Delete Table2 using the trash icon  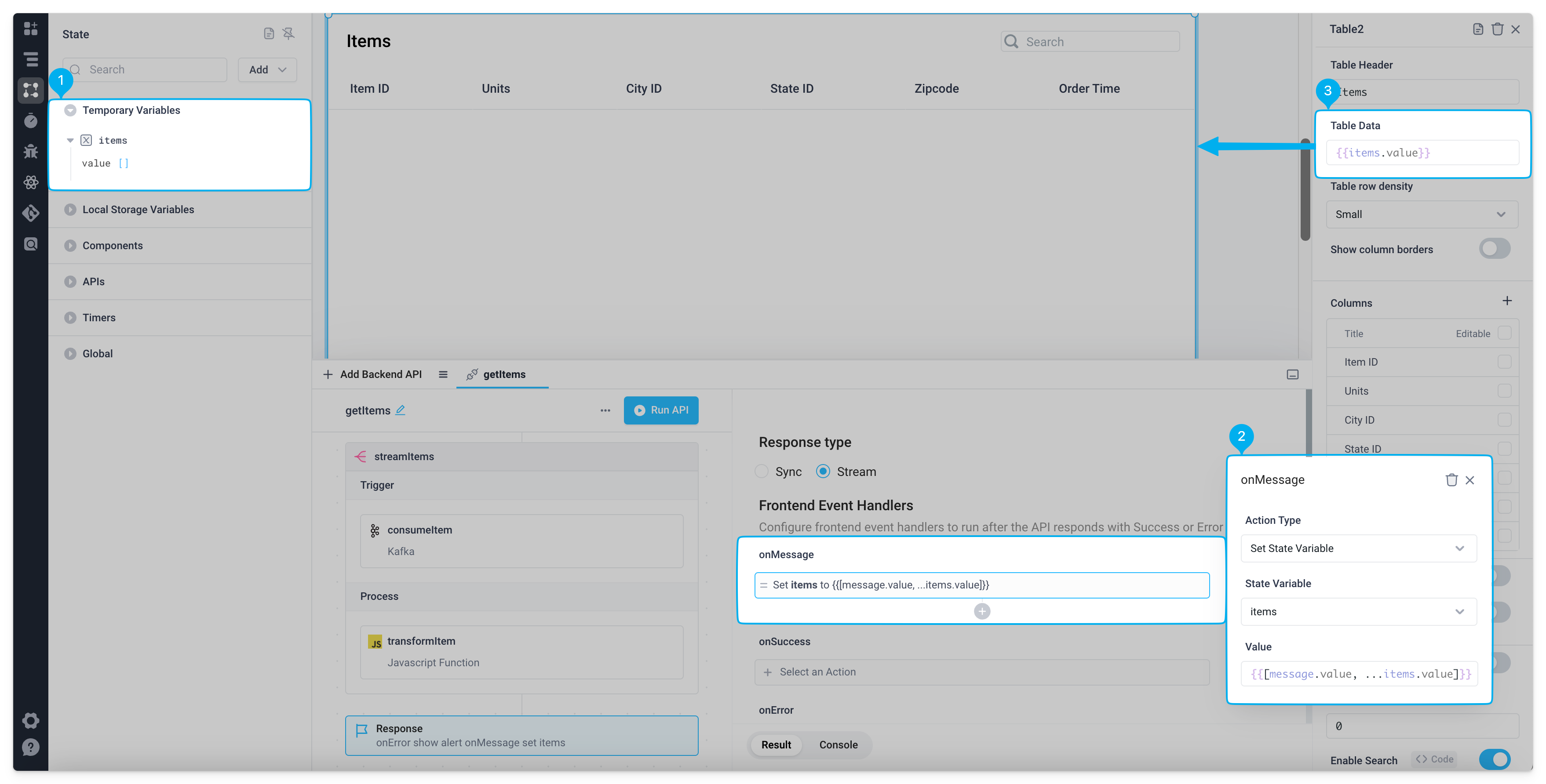pos(1497,28)
